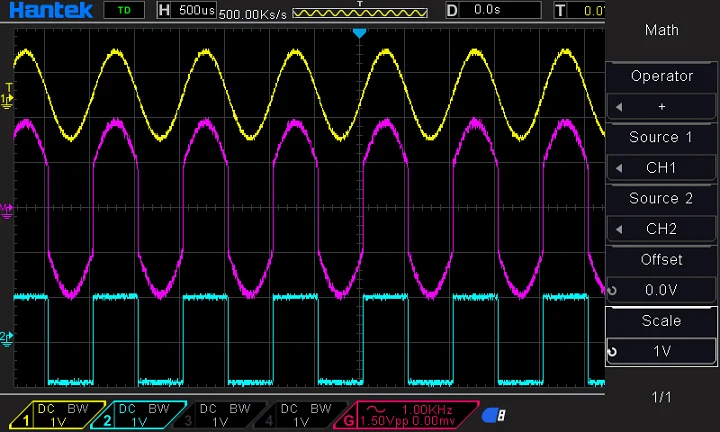Select the Scale 1V setting
This screenshot has height=432, width=720.
tap(661, 351)
